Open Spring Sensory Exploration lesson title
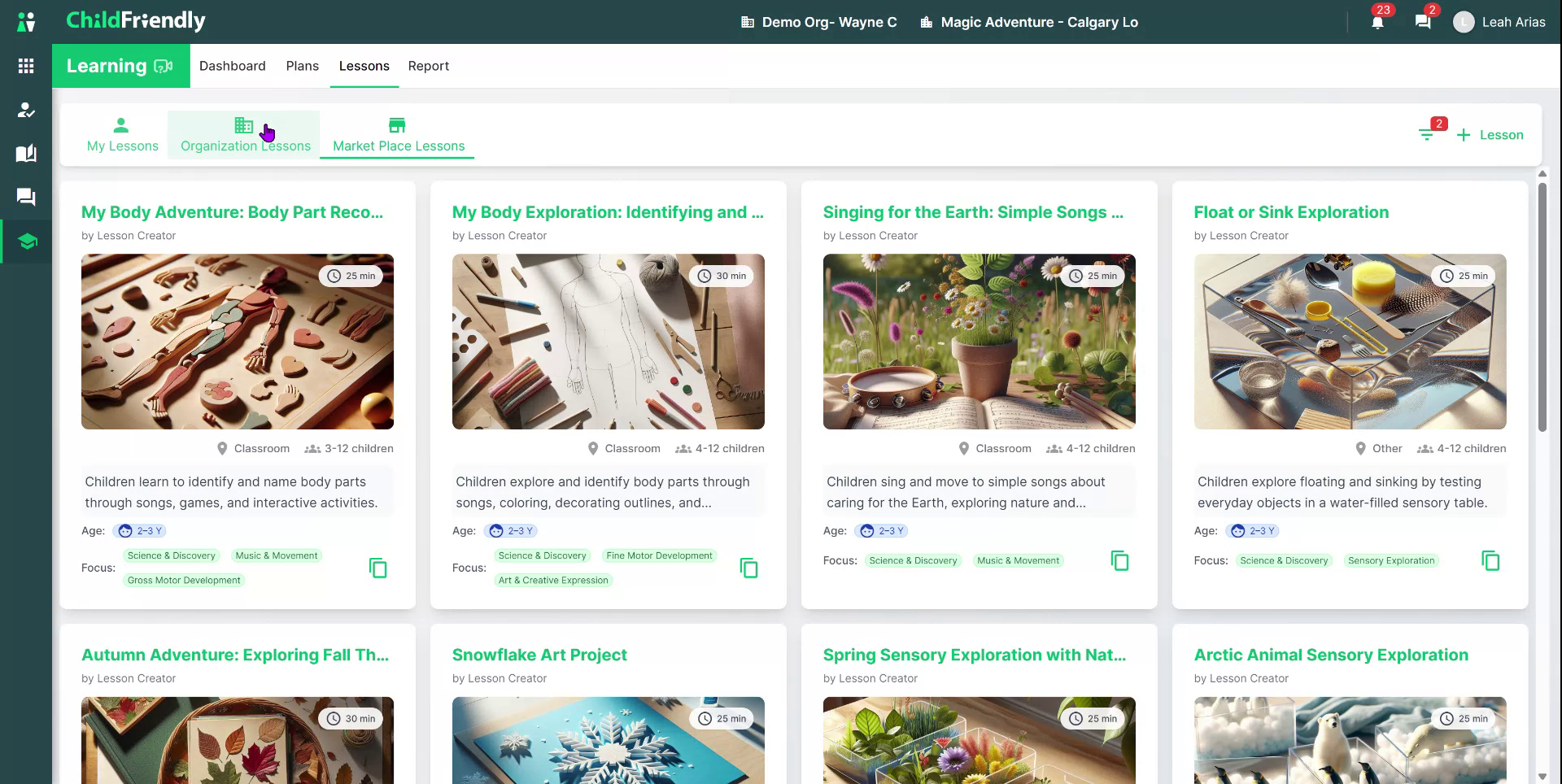 click(975, 655)
